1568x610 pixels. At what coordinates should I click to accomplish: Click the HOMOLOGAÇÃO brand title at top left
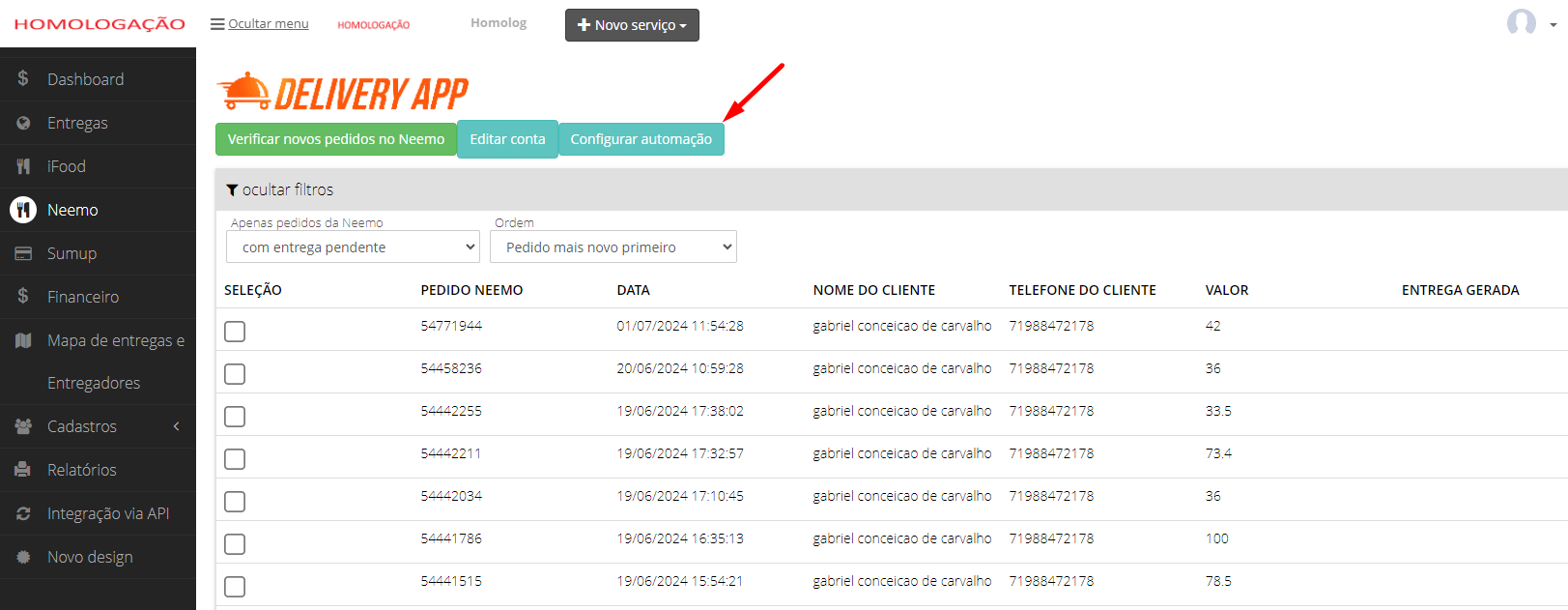click(100, 24)
